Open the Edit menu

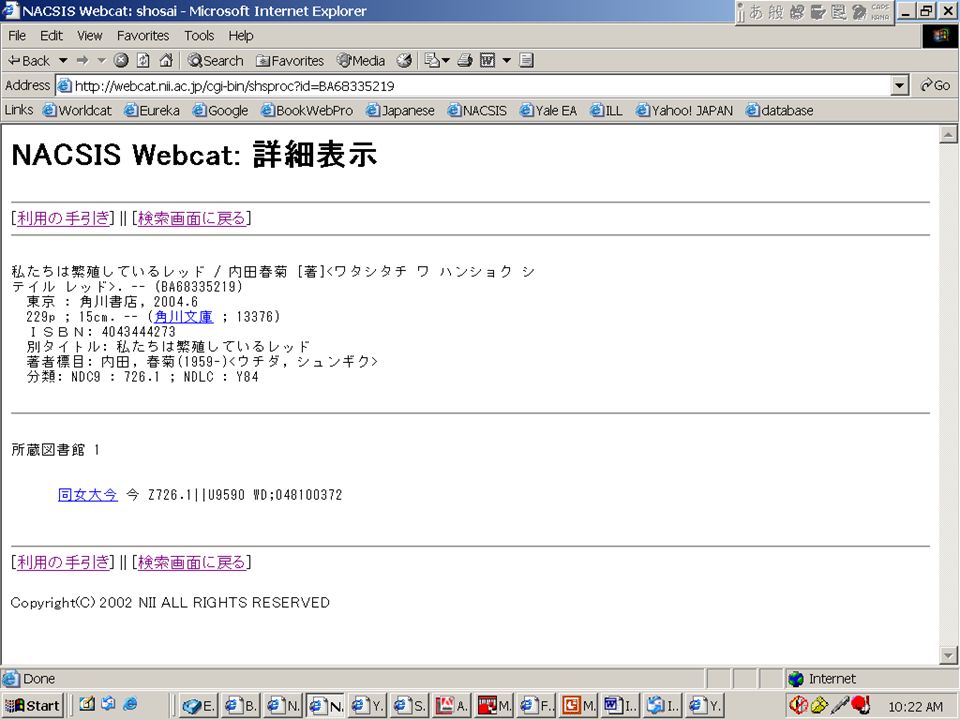(x=51, y=36)
